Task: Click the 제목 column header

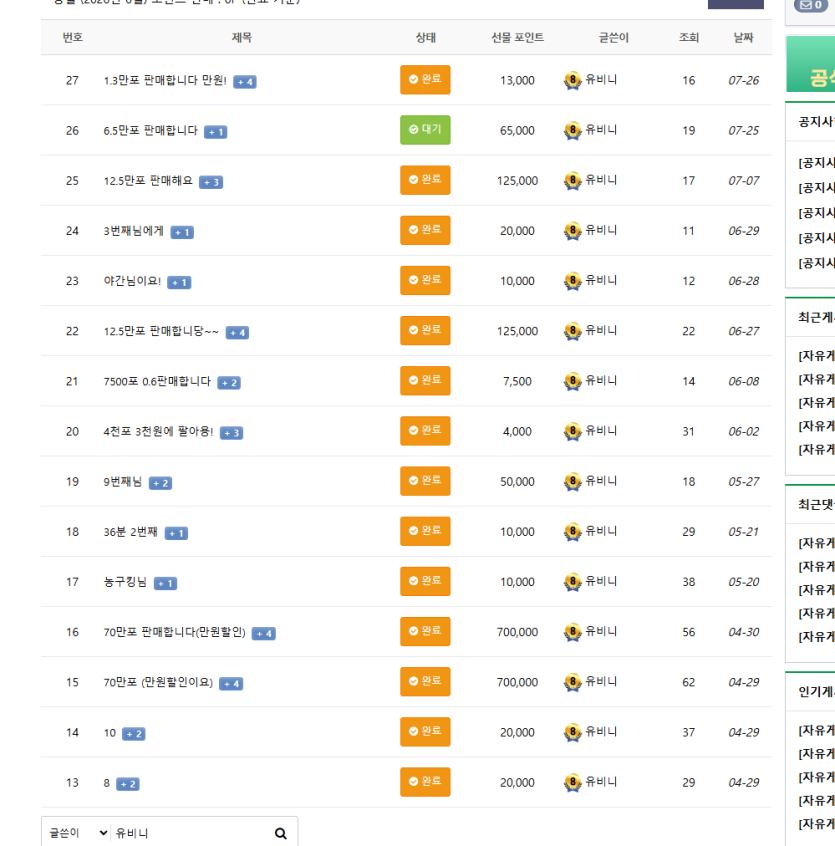Action: pos(242,38)
